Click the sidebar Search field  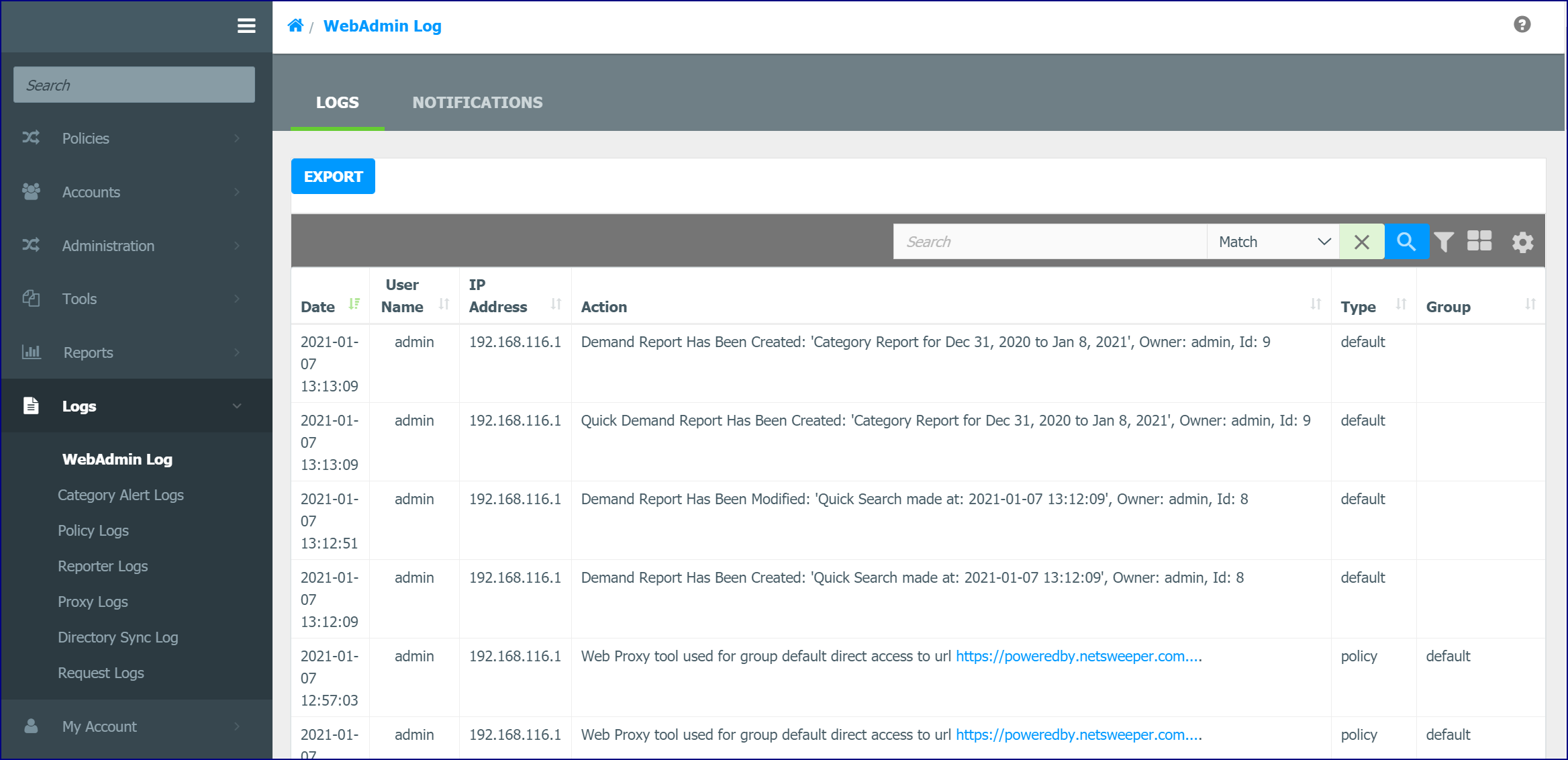tap(134, 85)
